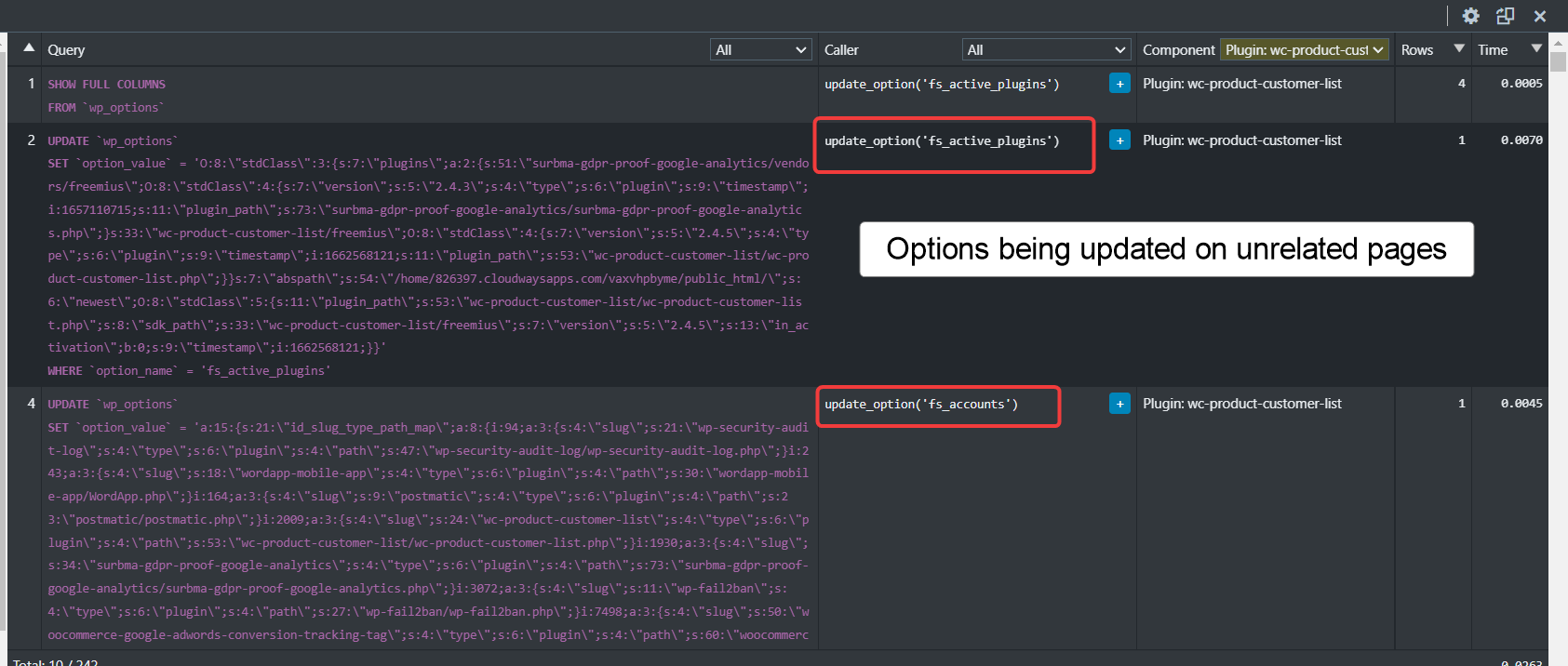
Task: Expand caller stack for query 4
Action: coord(1119,404)
